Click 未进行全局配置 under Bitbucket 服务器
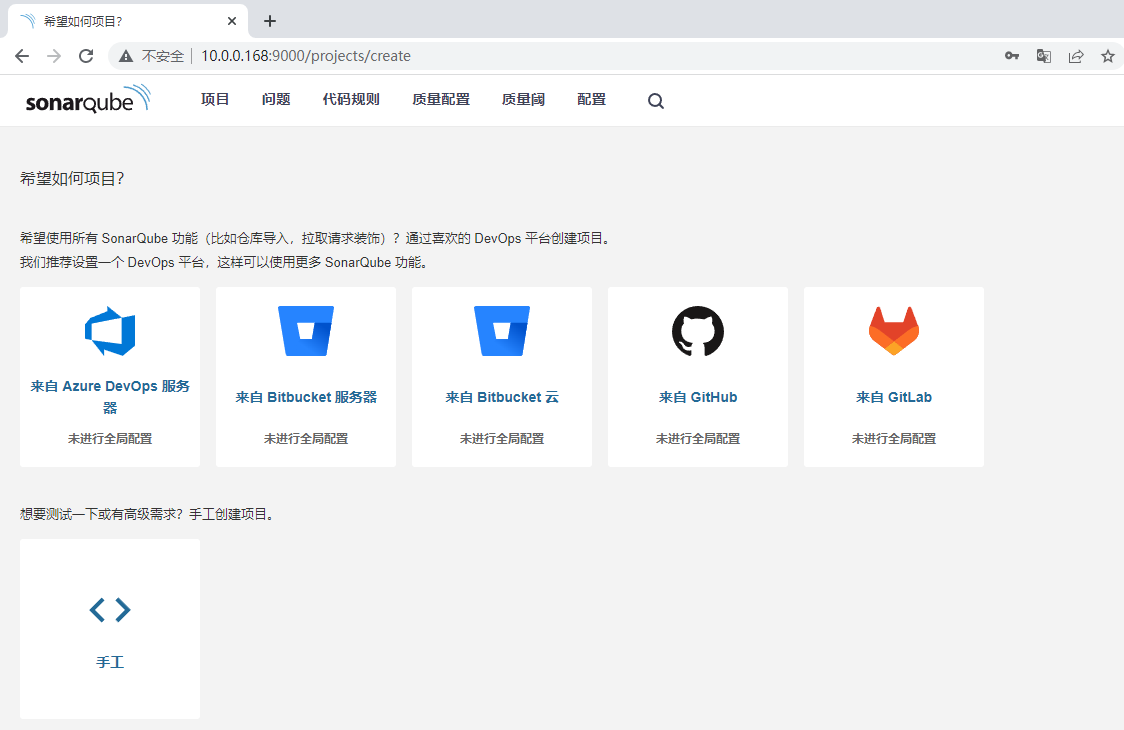 coord(306,438)
